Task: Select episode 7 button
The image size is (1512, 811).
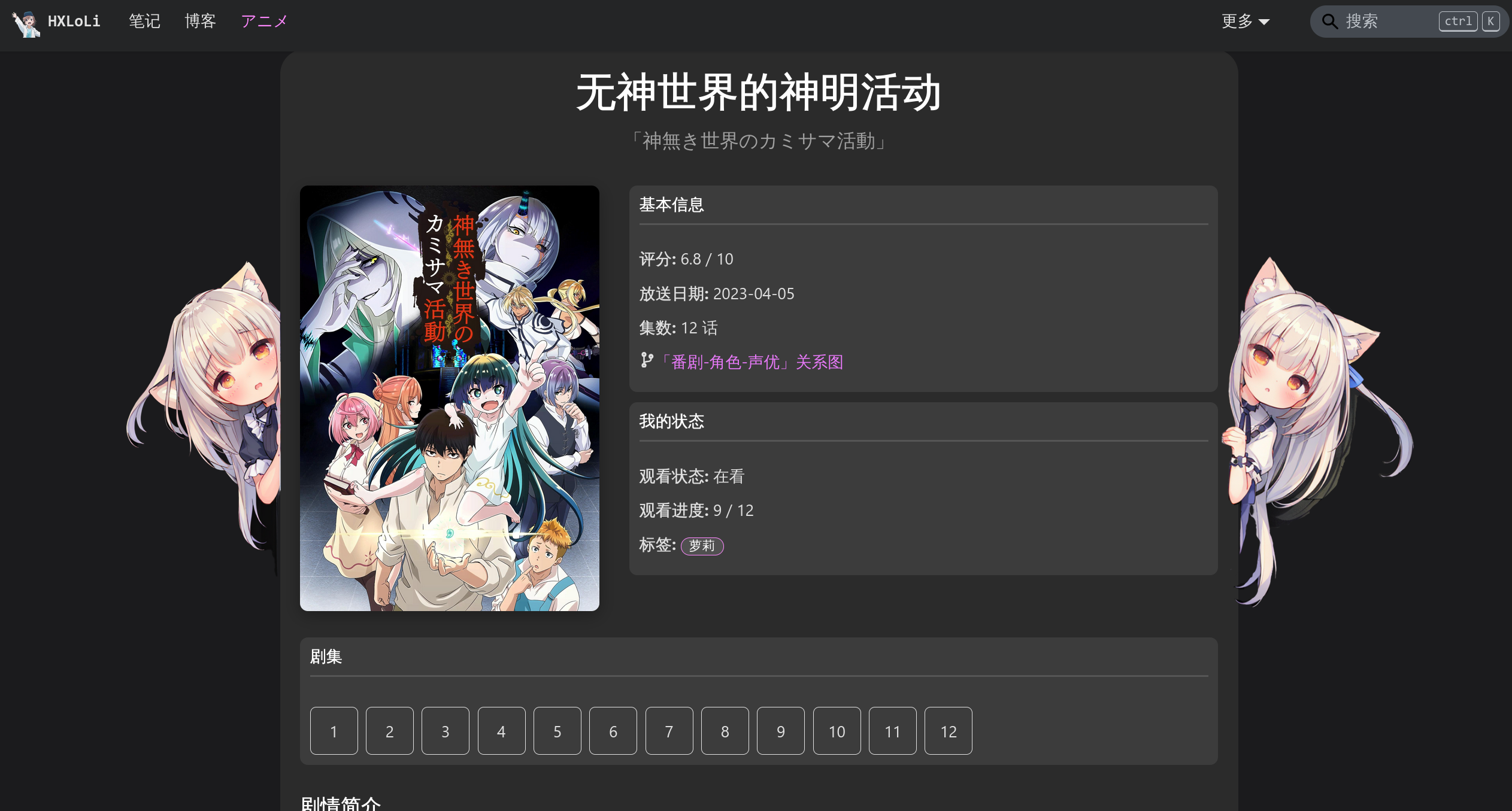Action: pos(669,731)
